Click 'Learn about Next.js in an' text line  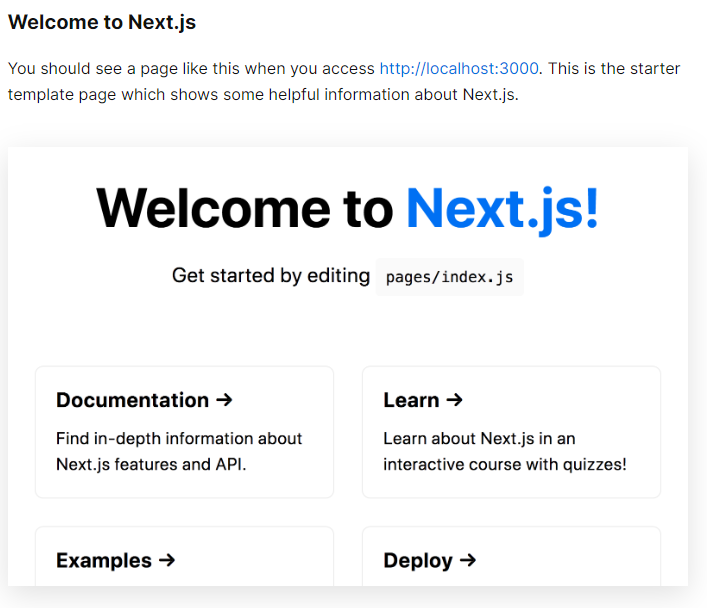(479, 438)
